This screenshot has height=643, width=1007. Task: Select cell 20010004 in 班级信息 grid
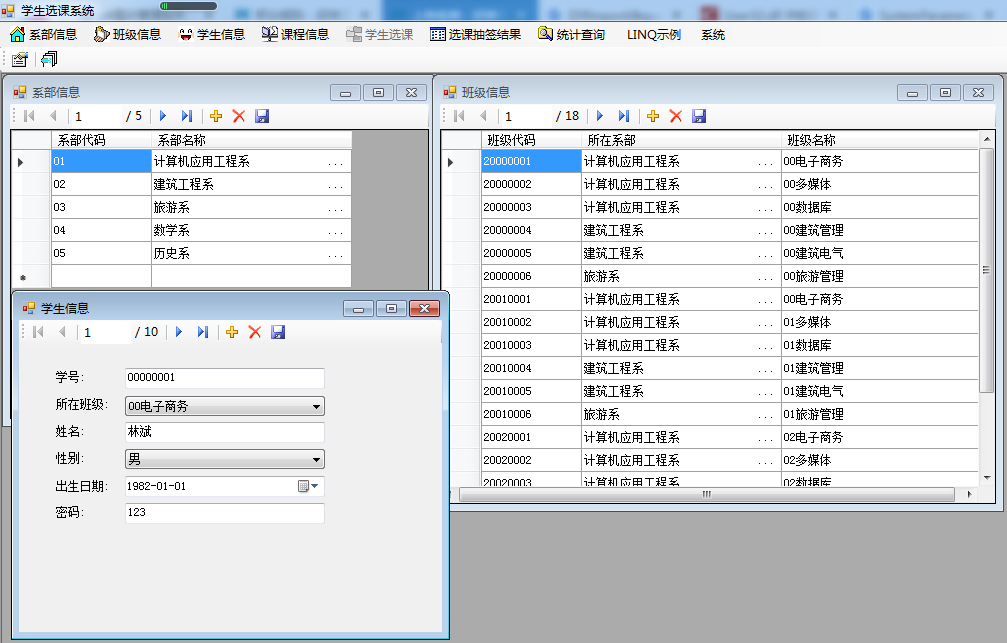[531, 369]
